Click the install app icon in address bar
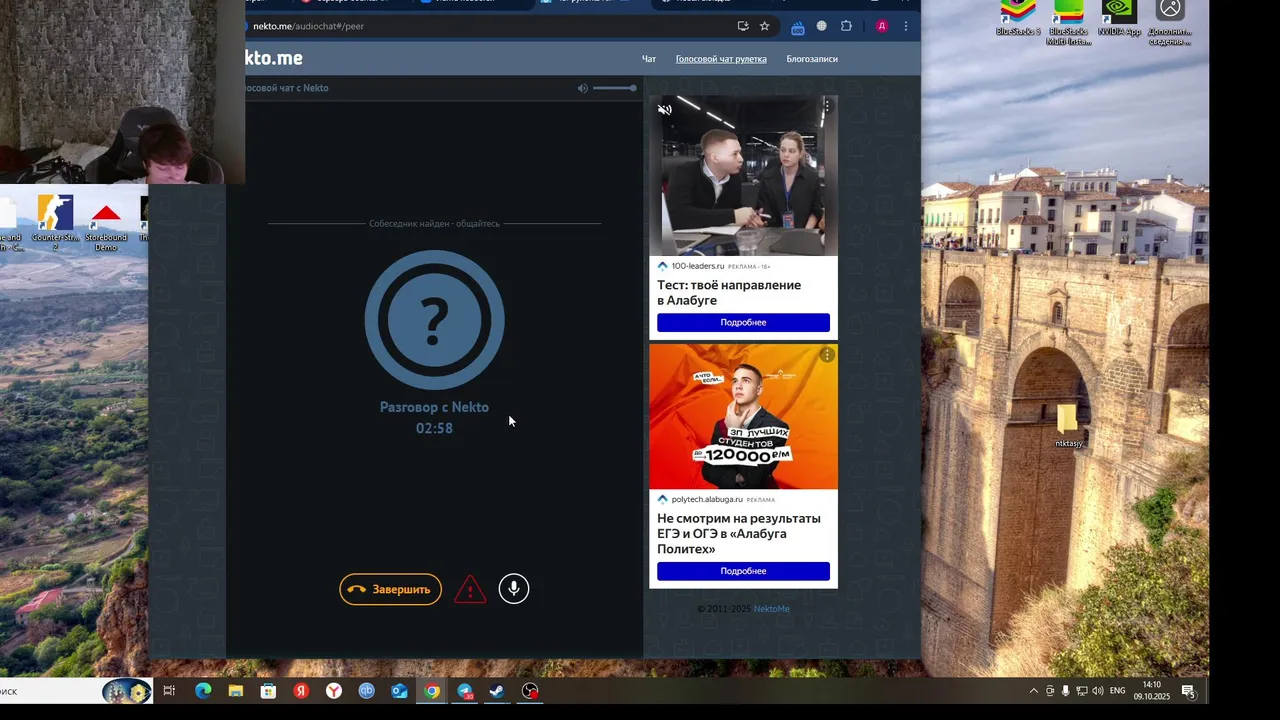The image size is (1280, 720). click(743, 26)
